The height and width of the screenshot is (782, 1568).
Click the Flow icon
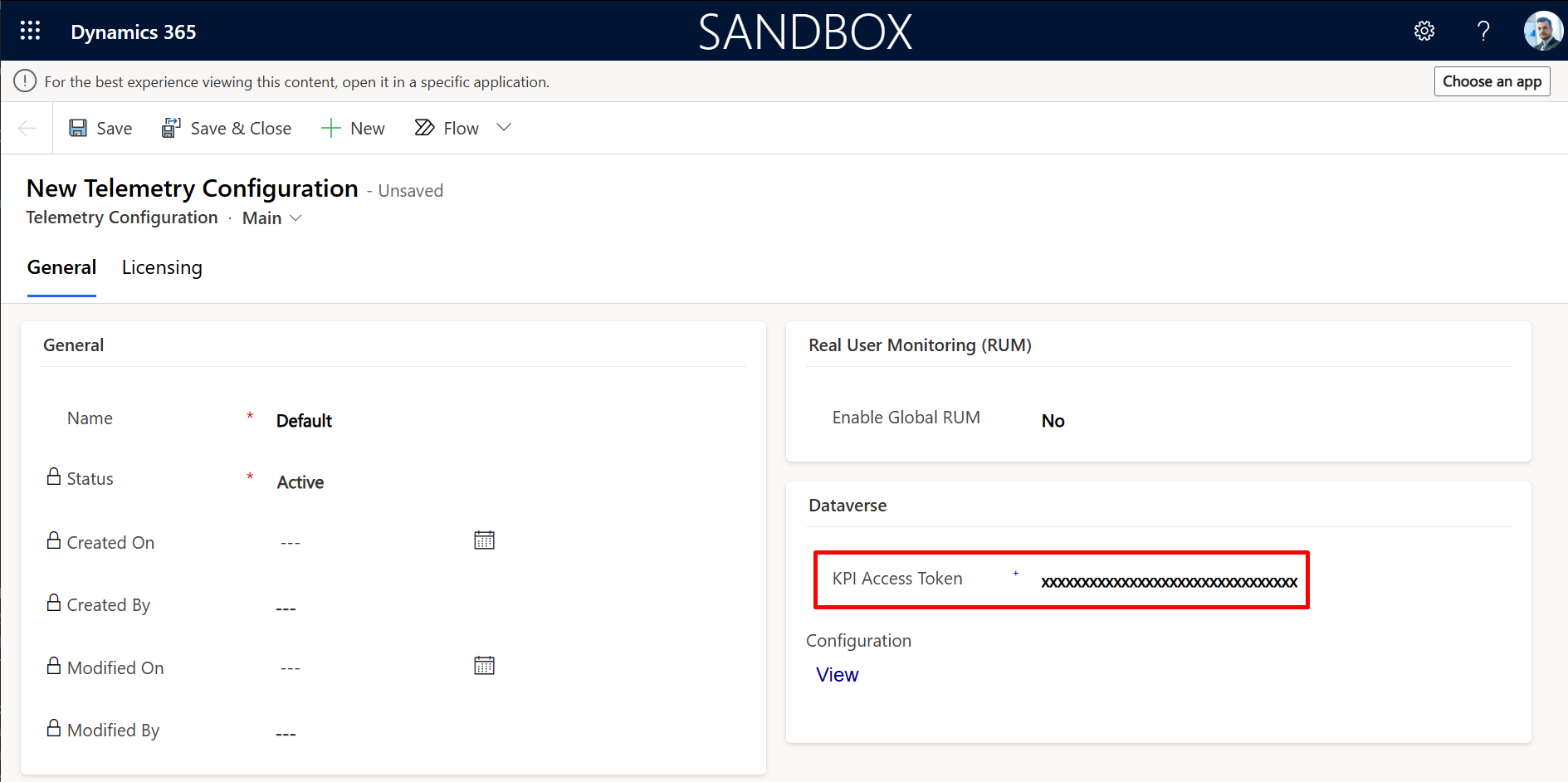tap(424, 128)
